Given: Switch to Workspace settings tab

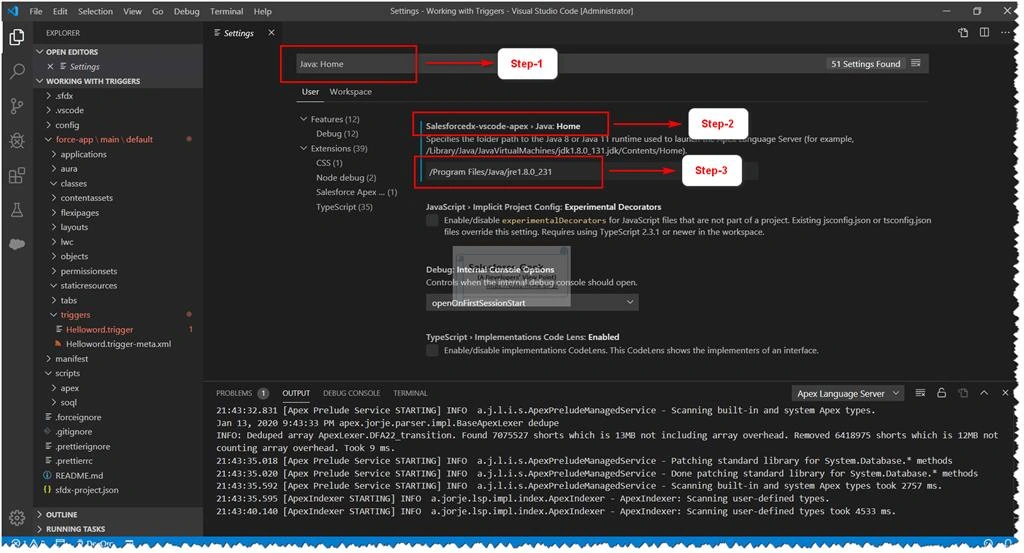Looking at the screenshot, I should click(351, 92).
